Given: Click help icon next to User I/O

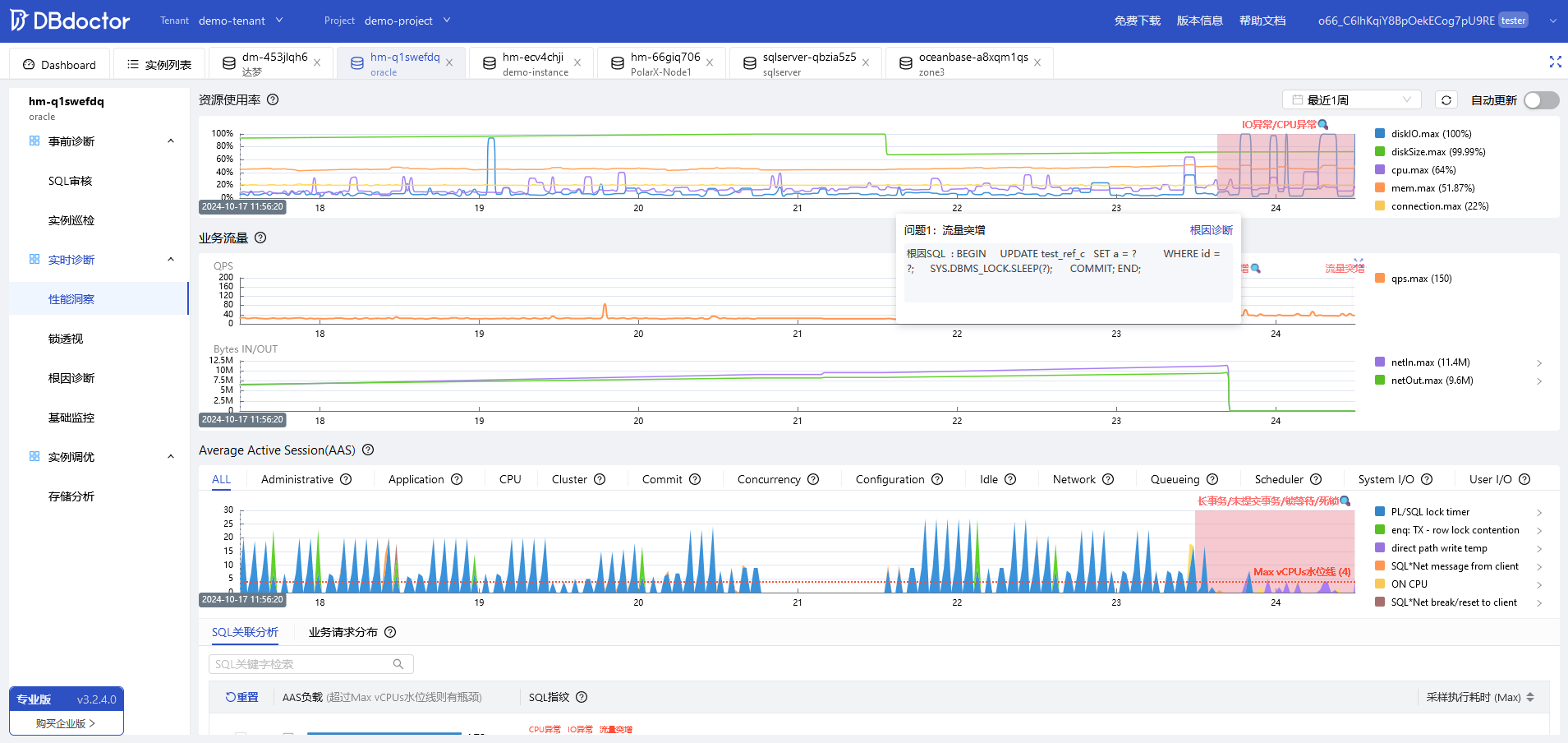Looking at the screenshot, I should 1524,479.
